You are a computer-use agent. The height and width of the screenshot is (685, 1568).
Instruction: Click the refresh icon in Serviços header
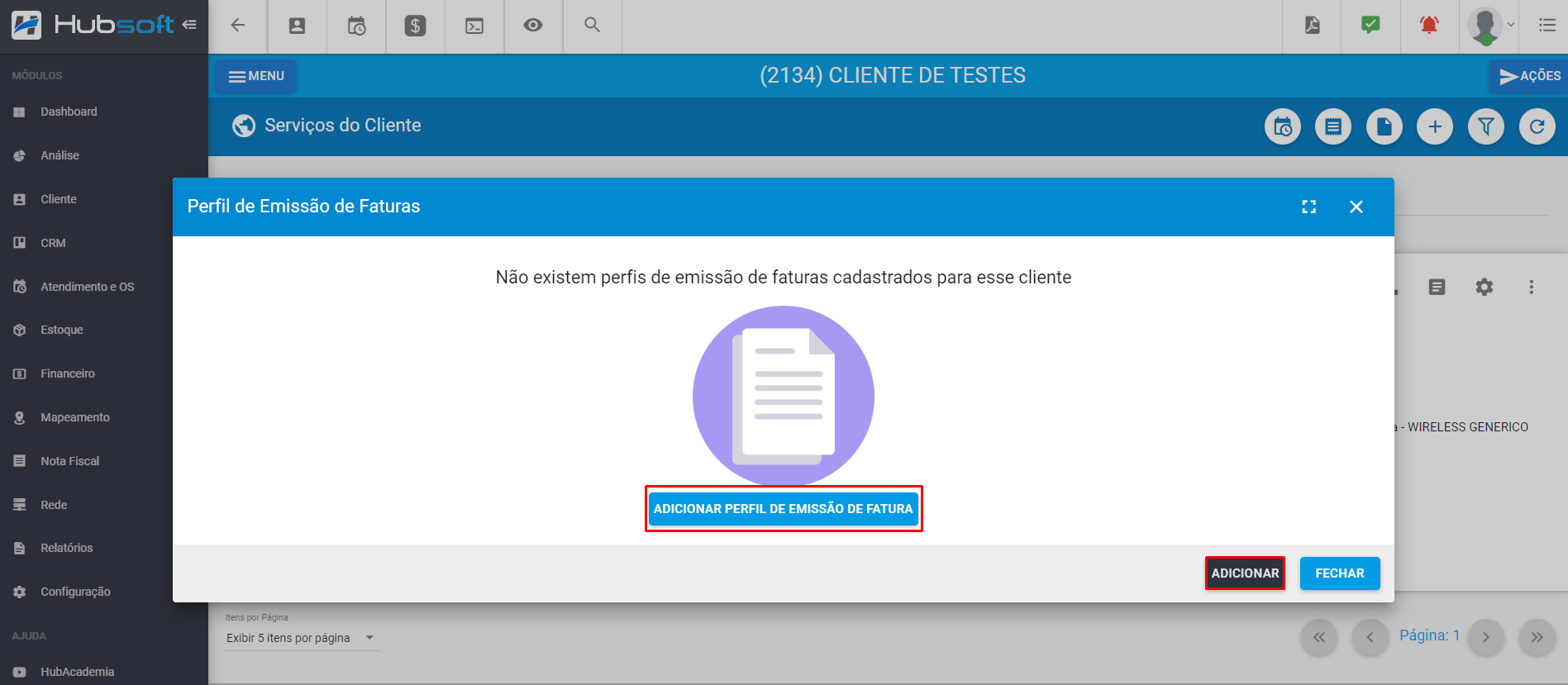pos(1537,126)
